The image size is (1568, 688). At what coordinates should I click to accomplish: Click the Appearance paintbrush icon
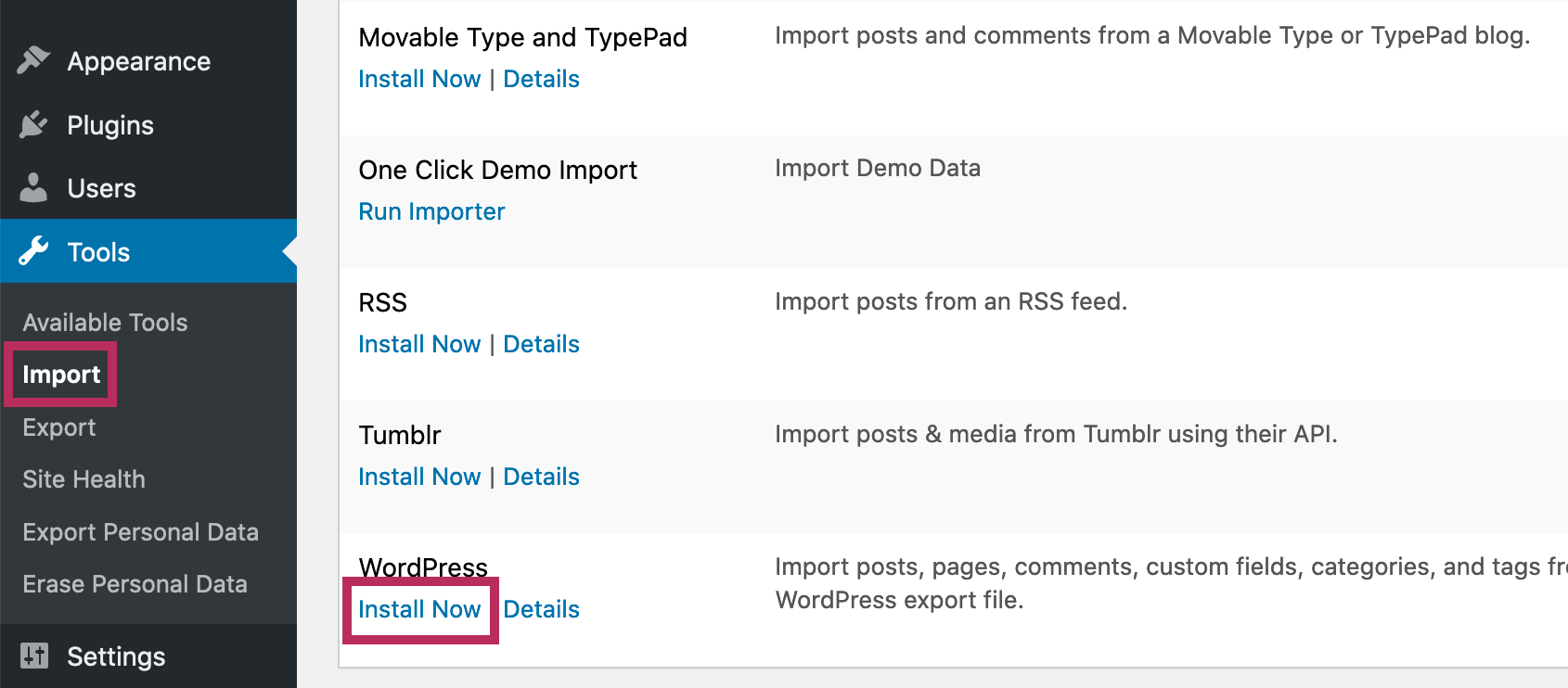pyautogui.click(x=33, y=60)
